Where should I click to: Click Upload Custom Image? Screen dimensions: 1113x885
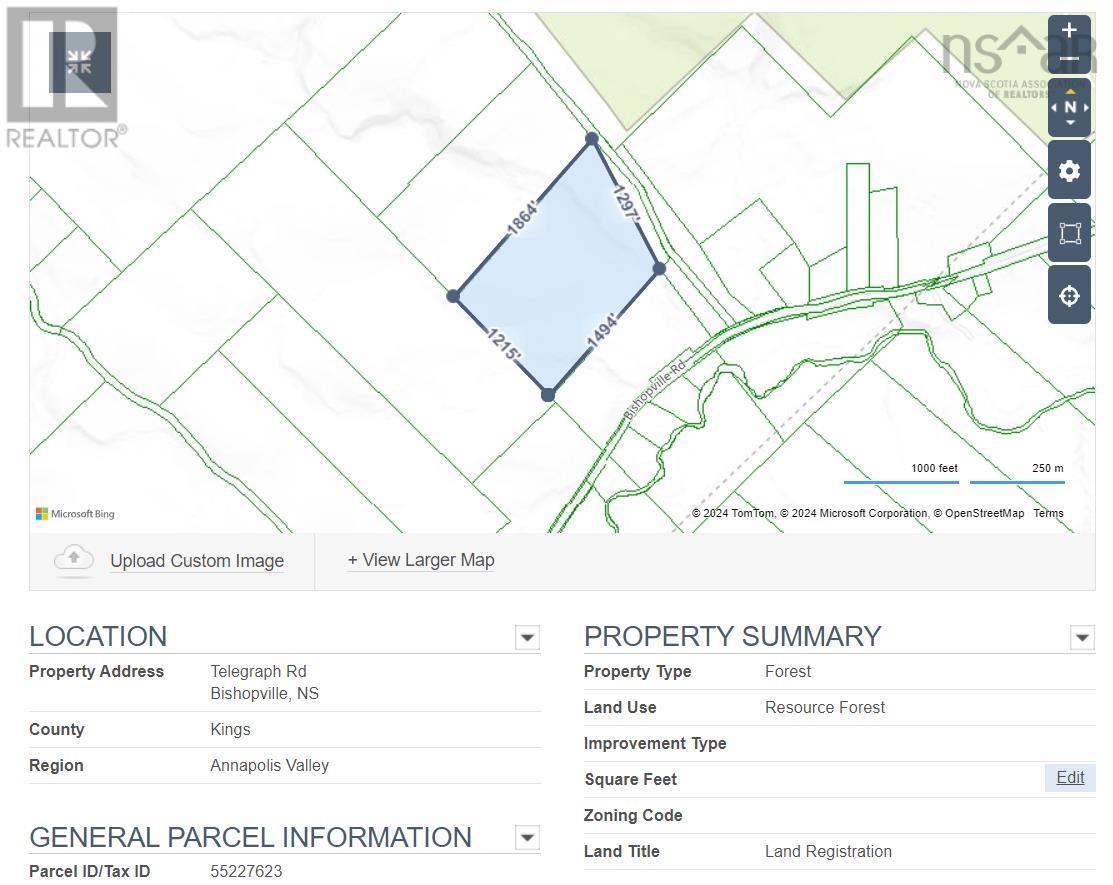coord(196,560)
